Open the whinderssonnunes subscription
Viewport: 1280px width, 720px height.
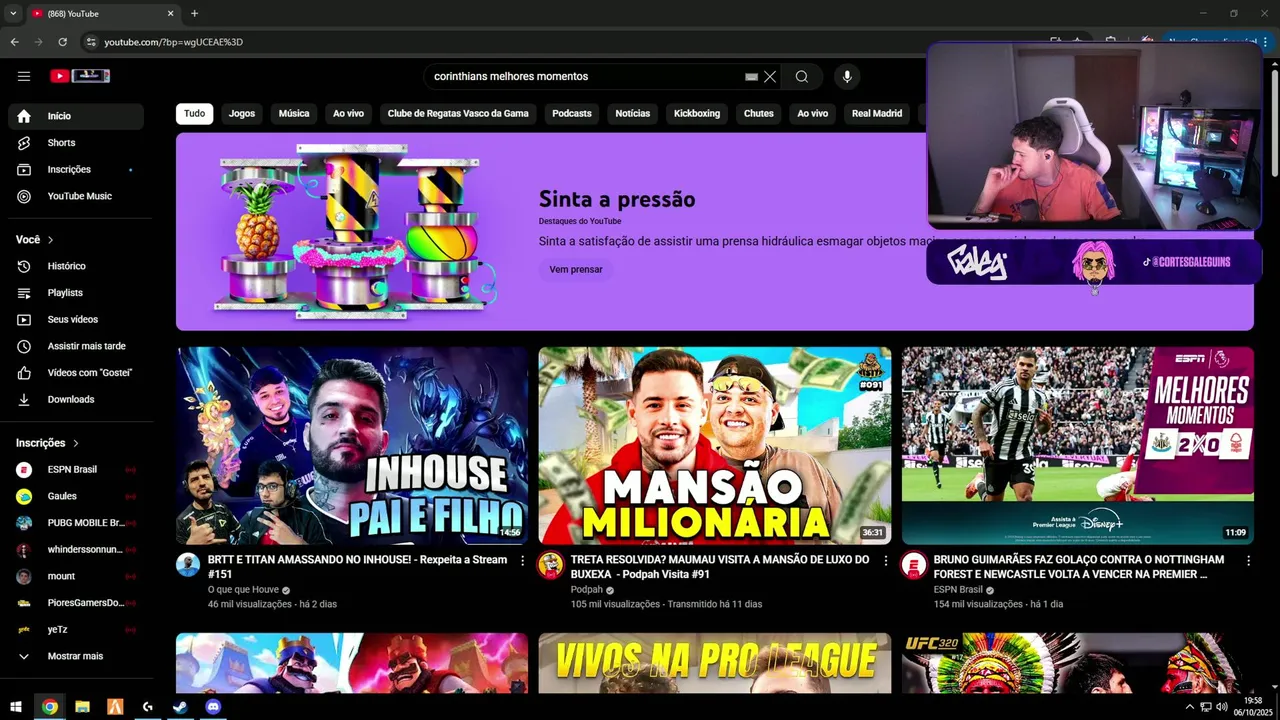(x=76, y=549)
